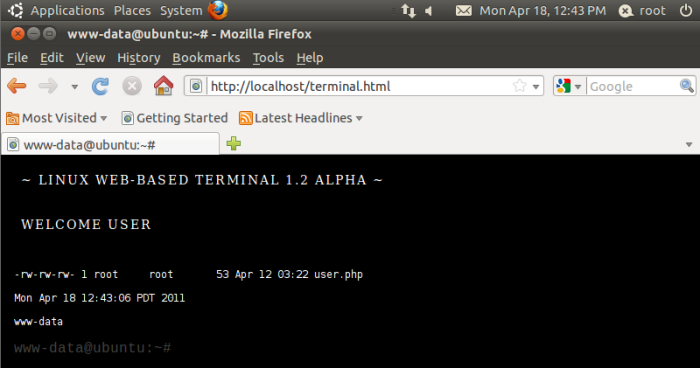Click the user.php filename in listing
The width and height of the screenshot is (700, 368).
pos(338,274)
